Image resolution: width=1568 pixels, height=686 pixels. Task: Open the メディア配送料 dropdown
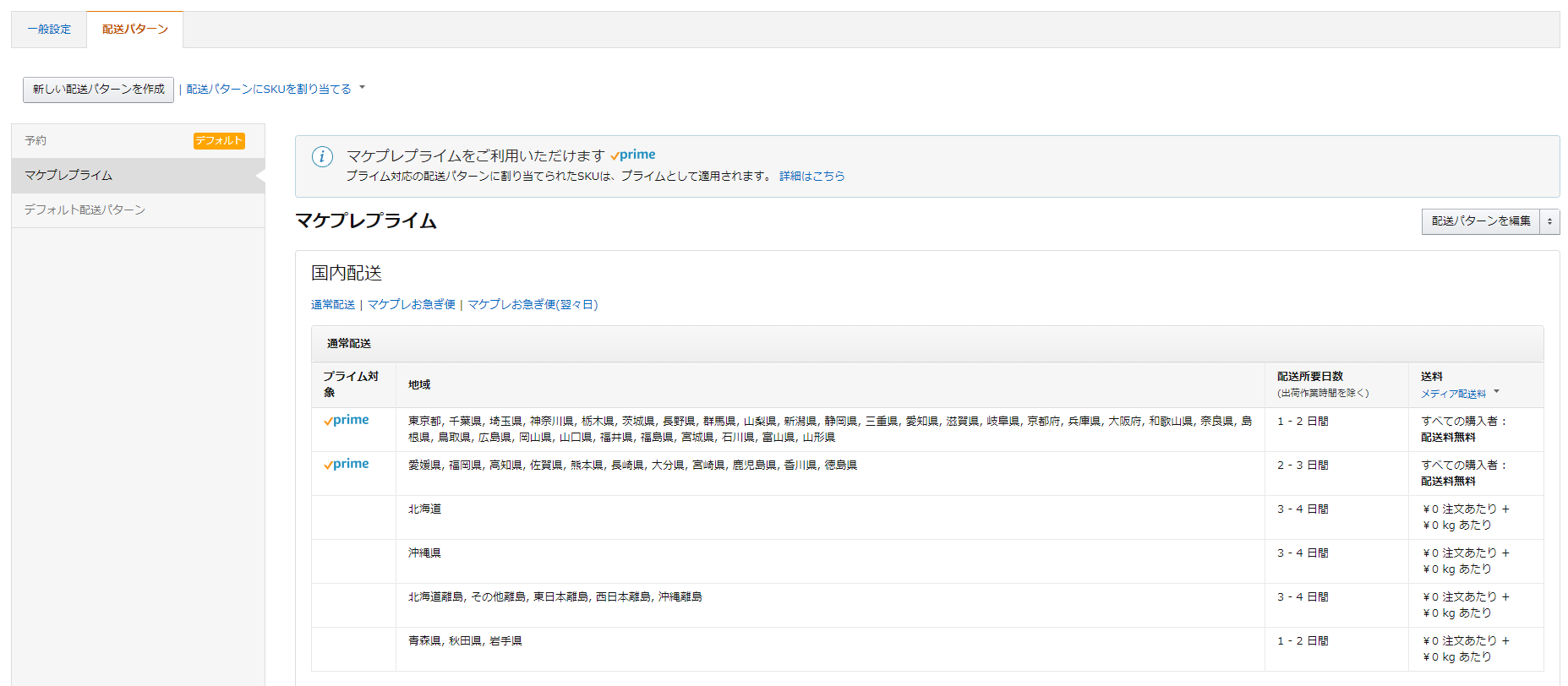point(1459,394)
